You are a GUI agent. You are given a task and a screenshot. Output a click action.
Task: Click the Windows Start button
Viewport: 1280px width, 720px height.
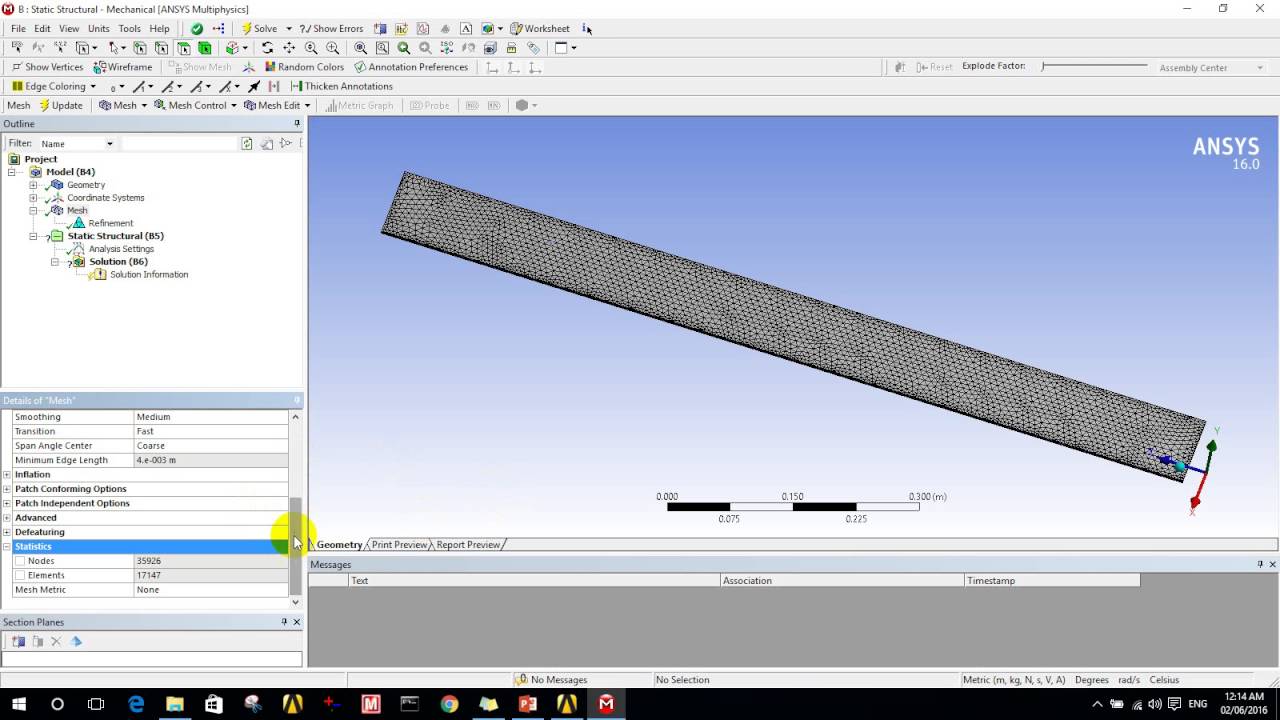[19, 704]
